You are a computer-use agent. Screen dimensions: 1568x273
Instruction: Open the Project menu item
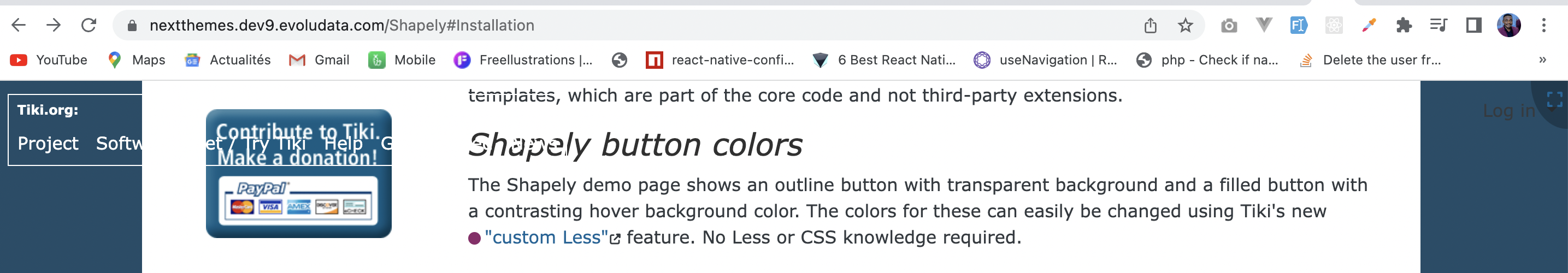pos(48,144)
